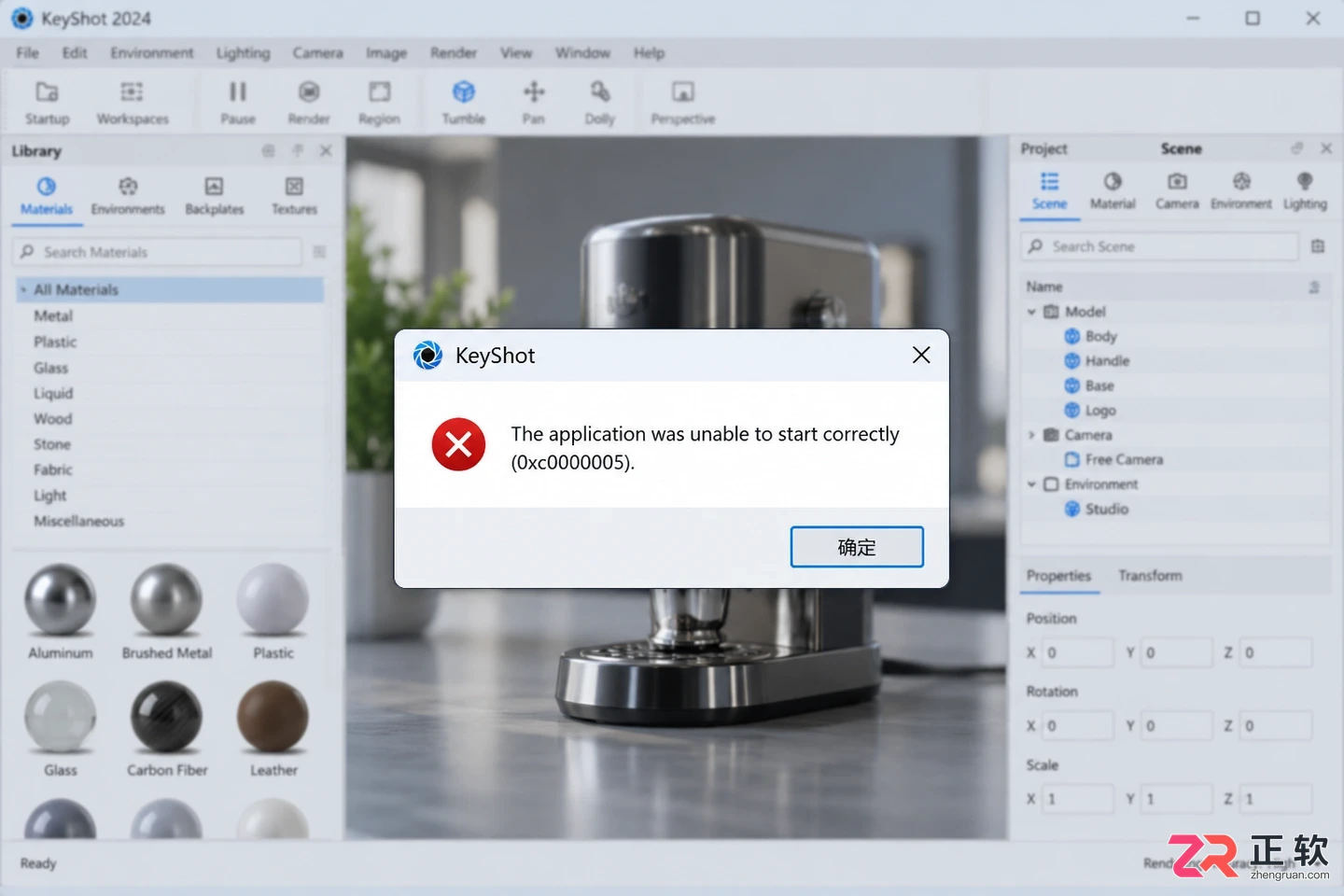Pick the Aluminum material swatch

[x=61, y=600]
